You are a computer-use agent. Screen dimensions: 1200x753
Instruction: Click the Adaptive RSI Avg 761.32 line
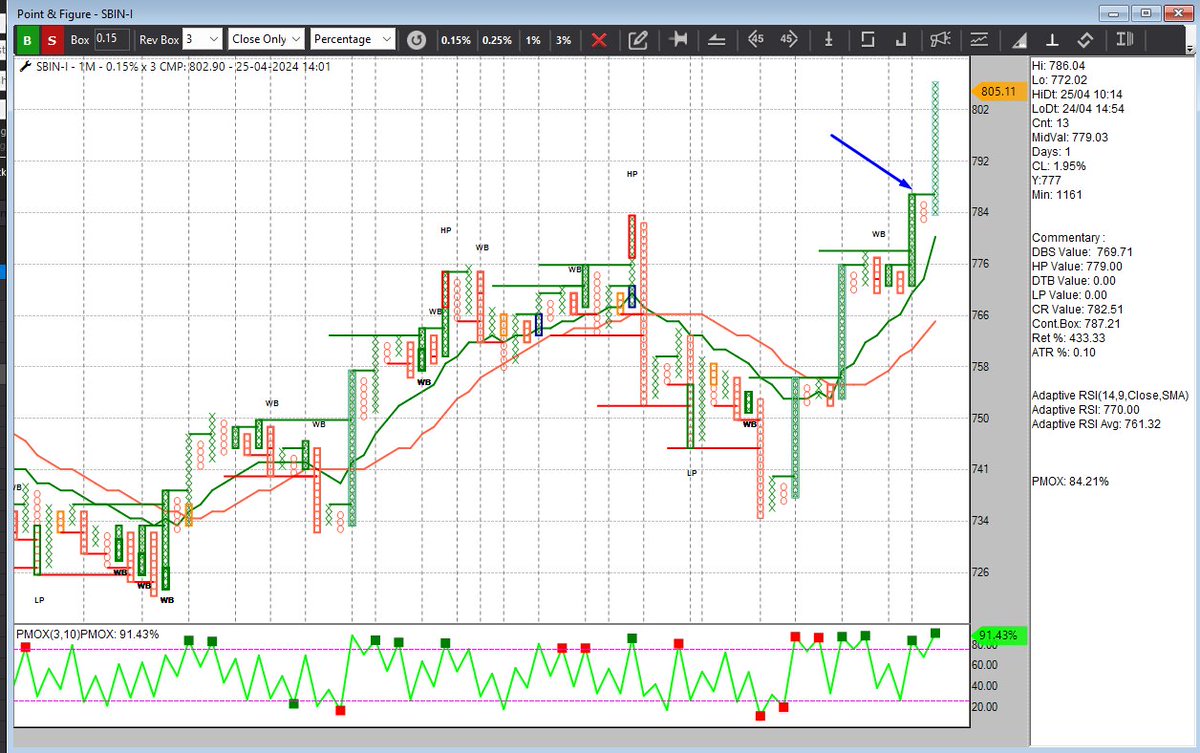(x=1096, y=424)
